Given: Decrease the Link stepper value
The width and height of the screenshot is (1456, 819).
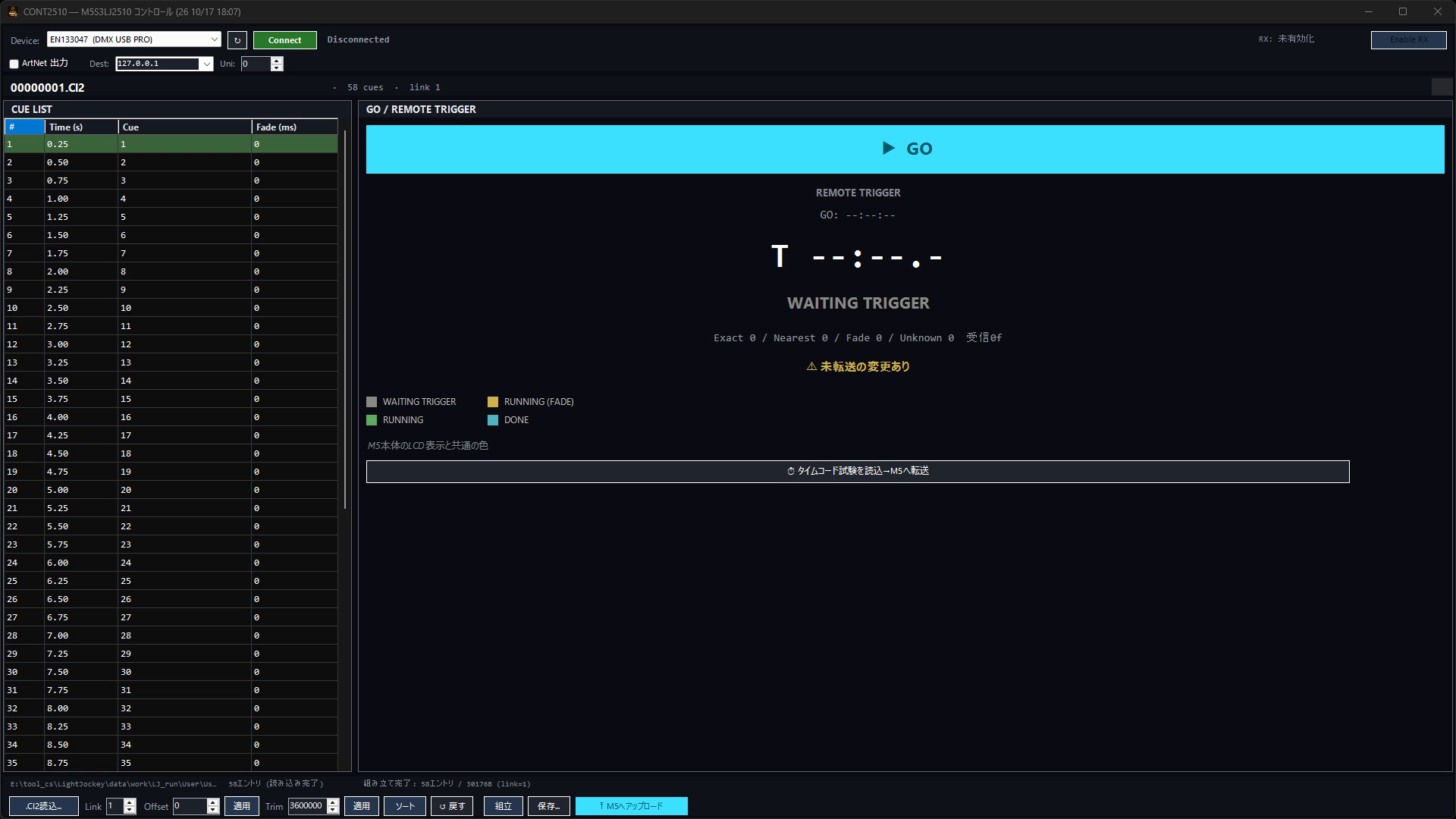Looking at the screenshot, I should click(130, 811).
